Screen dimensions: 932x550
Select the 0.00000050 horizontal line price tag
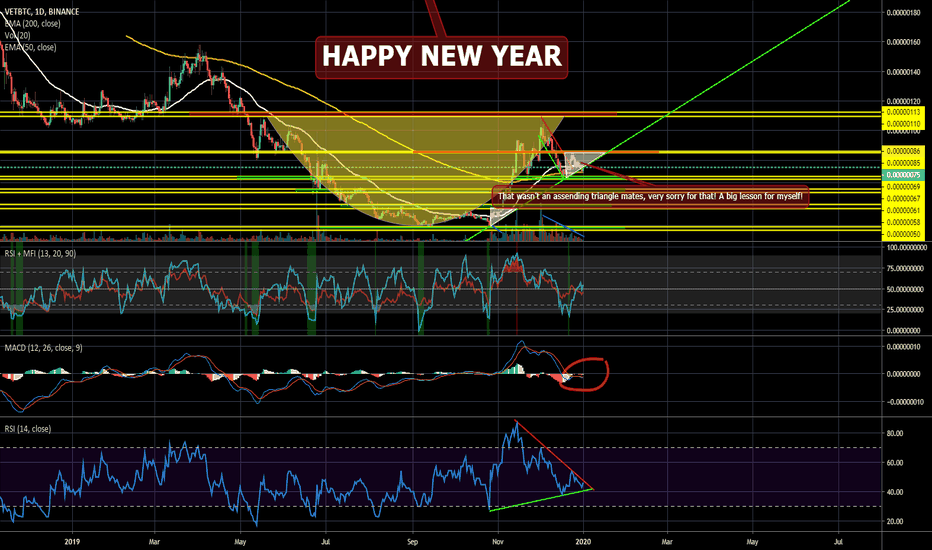point(903,234)
